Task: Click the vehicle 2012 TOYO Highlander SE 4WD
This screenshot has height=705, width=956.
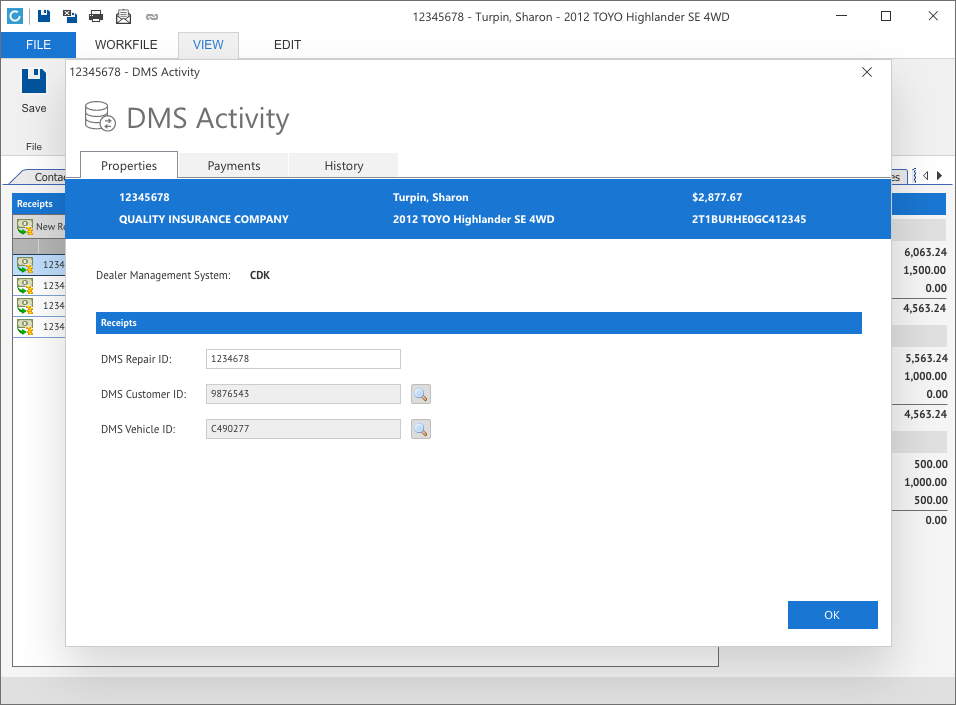Action: click(x=474, y=219)
